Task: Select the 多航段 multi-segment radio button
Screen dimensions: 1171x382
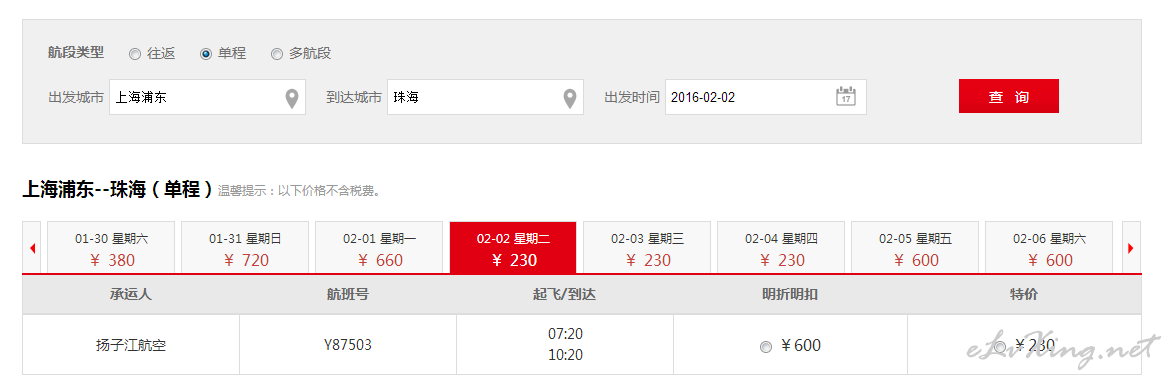Action: tap(276, 54)
